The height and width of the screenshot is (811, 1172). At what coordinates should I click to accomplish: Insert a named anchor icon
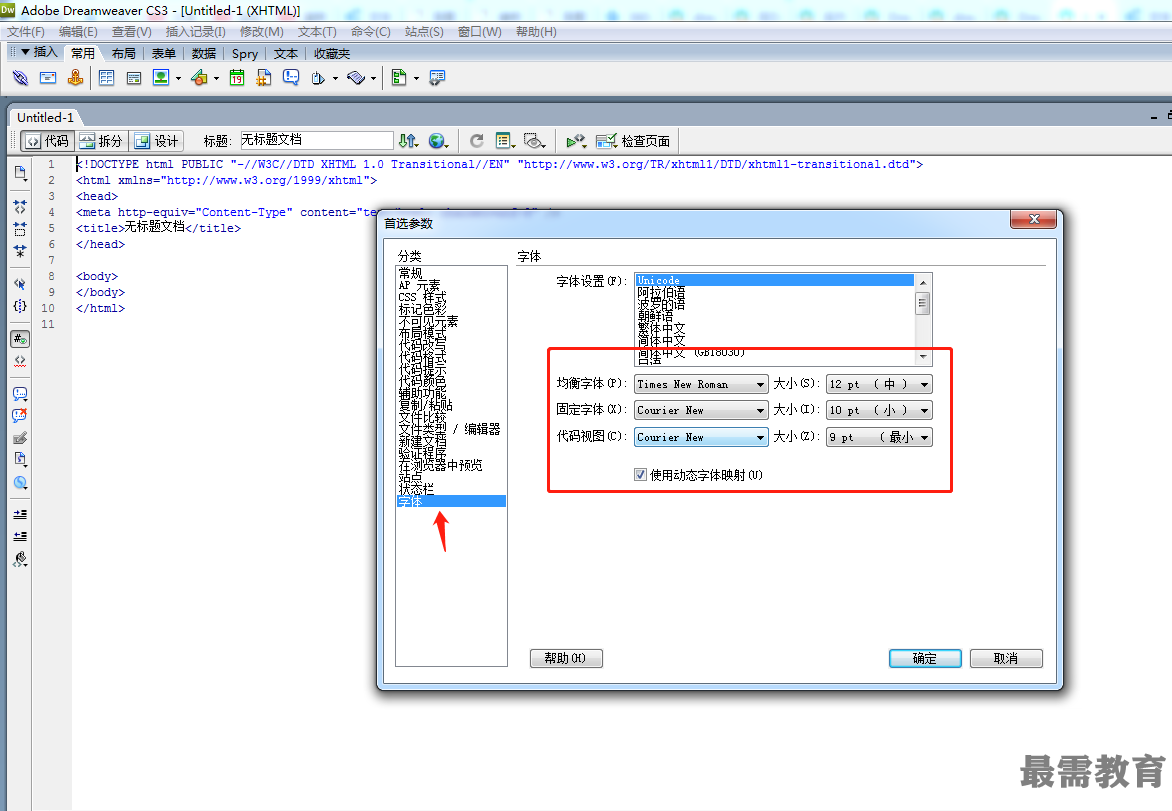(75, 78)
